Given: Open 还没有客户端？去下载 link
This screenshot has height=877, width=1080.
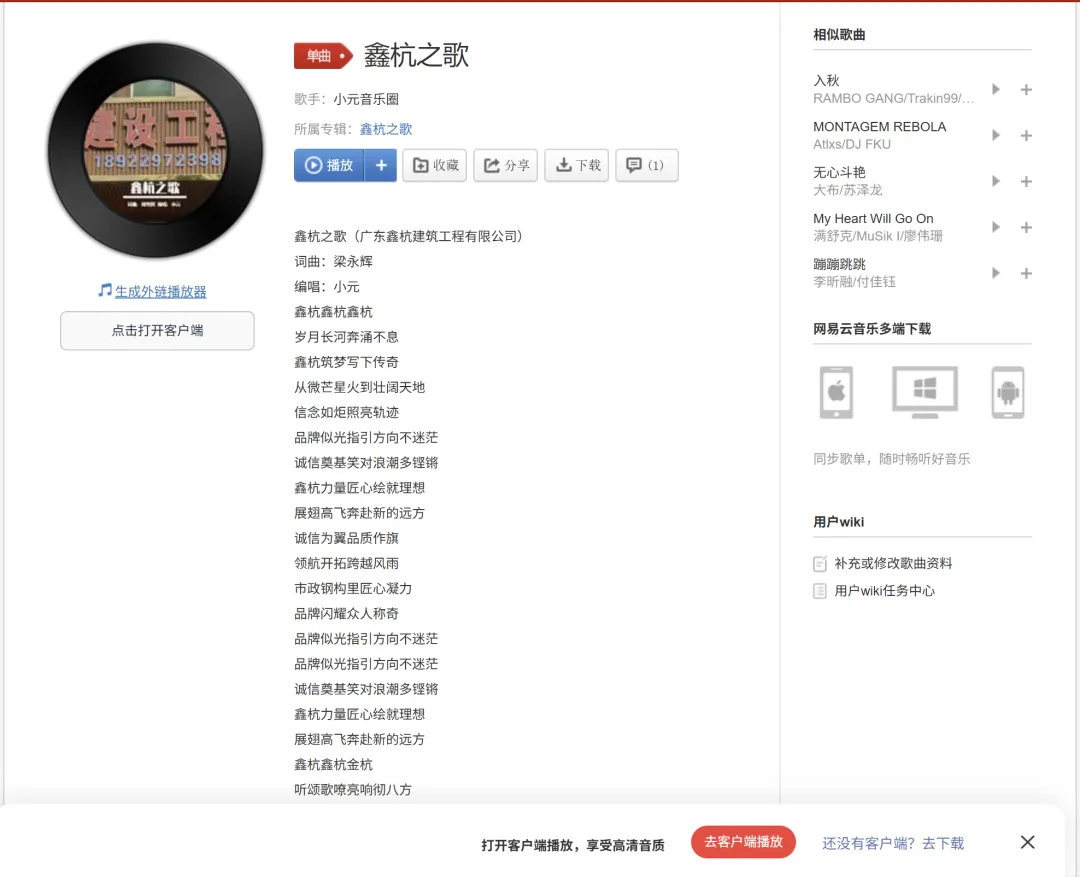Looking at the screenshot, I should coord(893,843).
